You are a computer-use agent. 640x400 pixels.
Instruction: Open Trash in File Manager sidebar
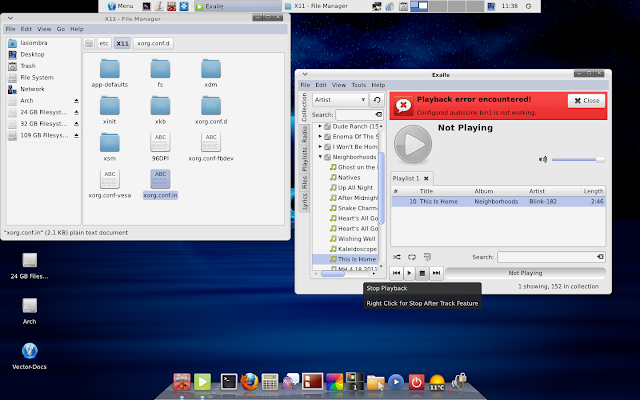click(27, 66)
